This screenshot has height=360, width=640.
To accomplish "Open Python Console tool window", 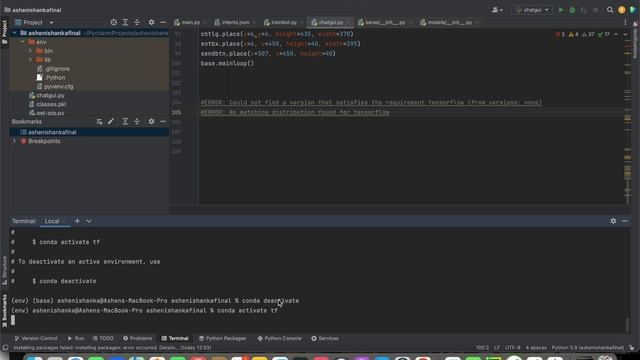I will click(x=280, y=338).
